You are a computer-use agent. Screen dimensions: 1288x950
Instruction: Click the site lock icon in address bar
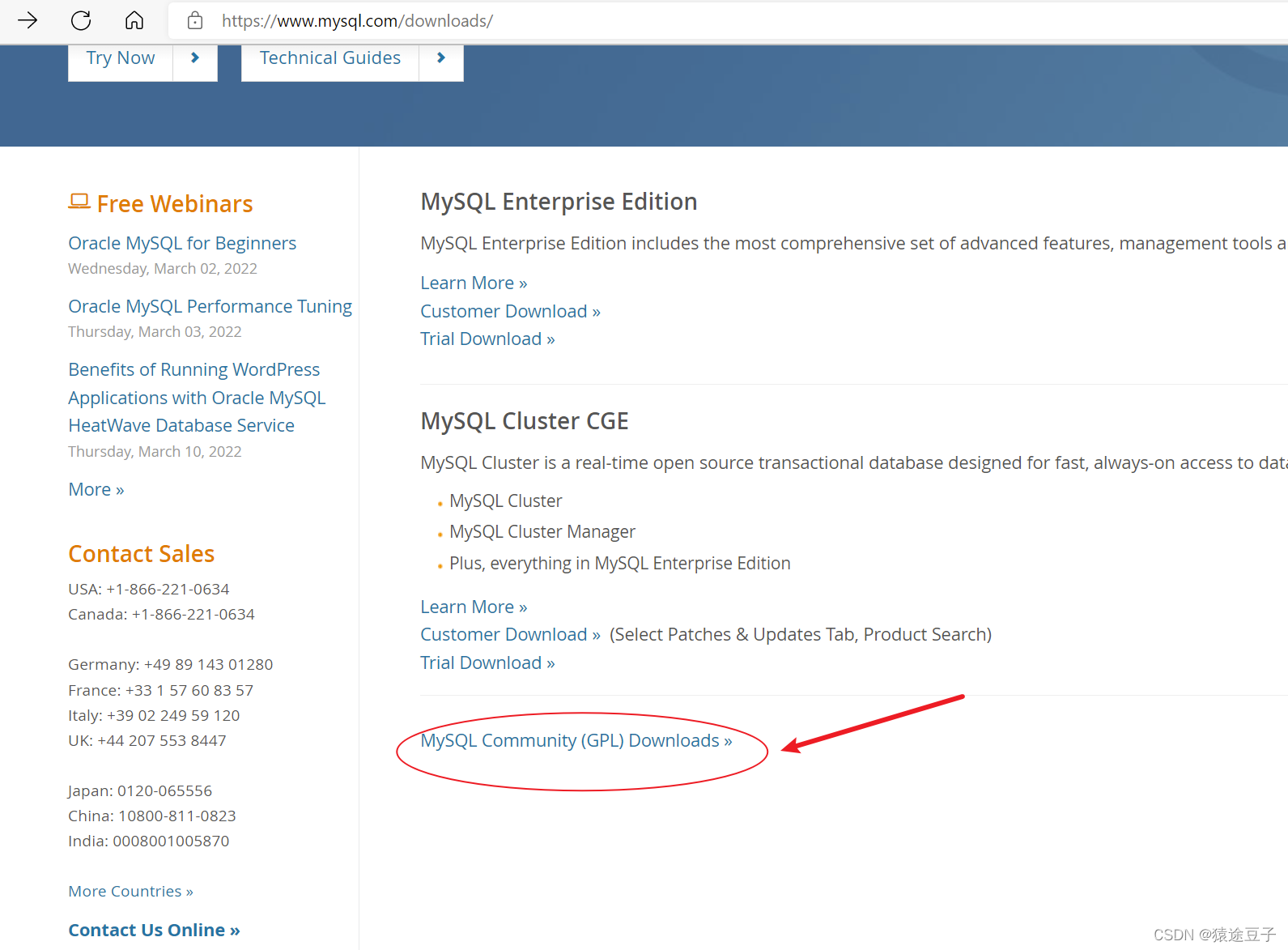pyautogui.click(x=195, y=20)
